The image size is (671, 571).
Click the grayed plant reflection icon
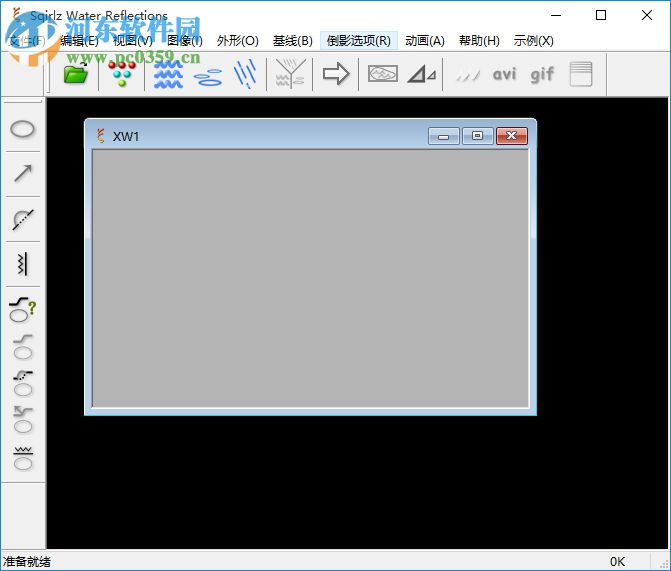(290, 74)
